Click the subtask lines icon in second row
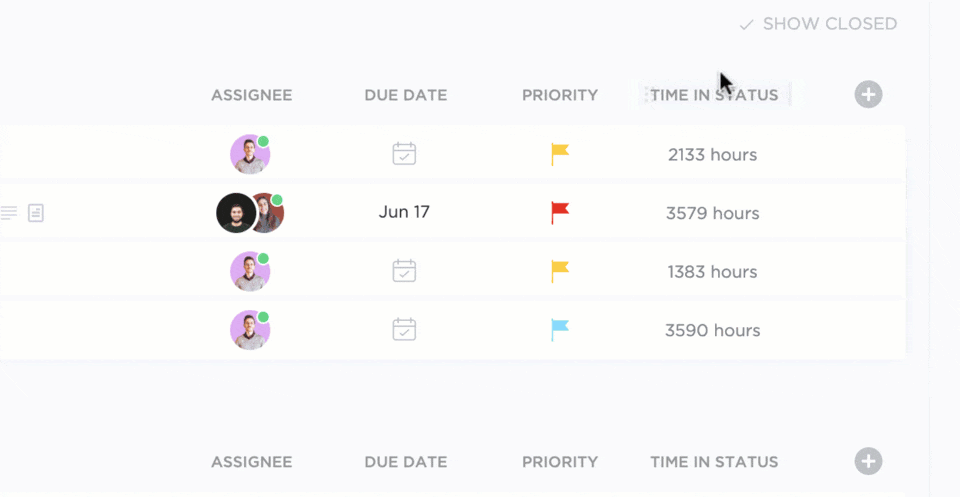960x497 pixels. tap(9, 212)
